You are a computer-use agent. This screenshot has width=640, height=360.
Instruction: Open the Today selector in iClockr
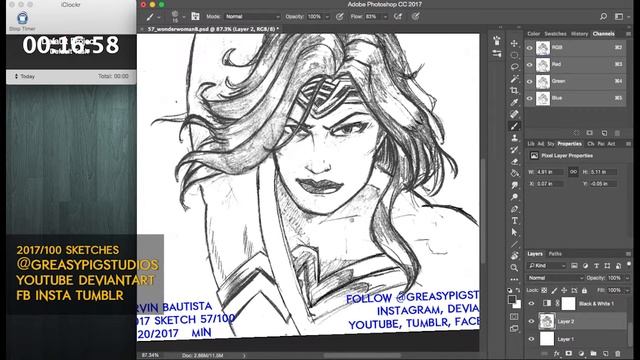coord(25,76)
